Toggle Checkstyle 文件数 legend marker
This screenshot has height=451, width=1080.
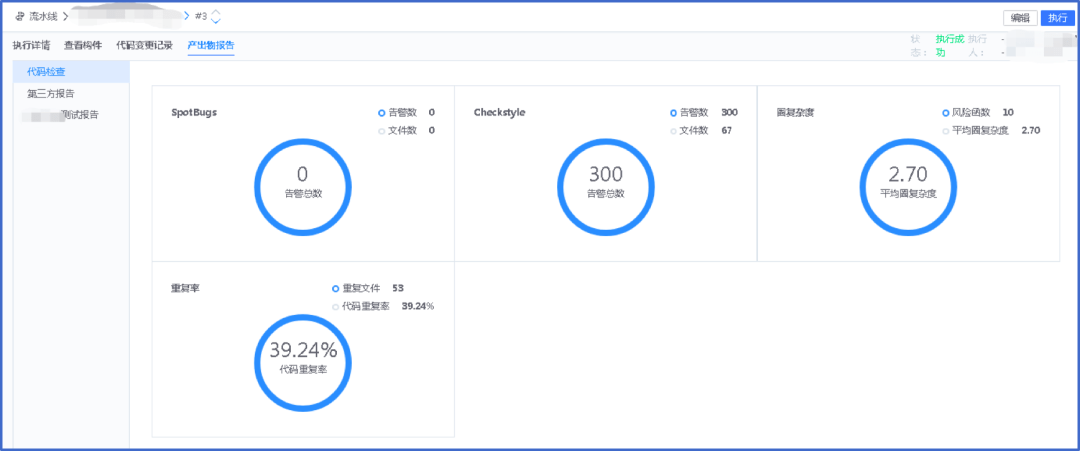(674, 131)
